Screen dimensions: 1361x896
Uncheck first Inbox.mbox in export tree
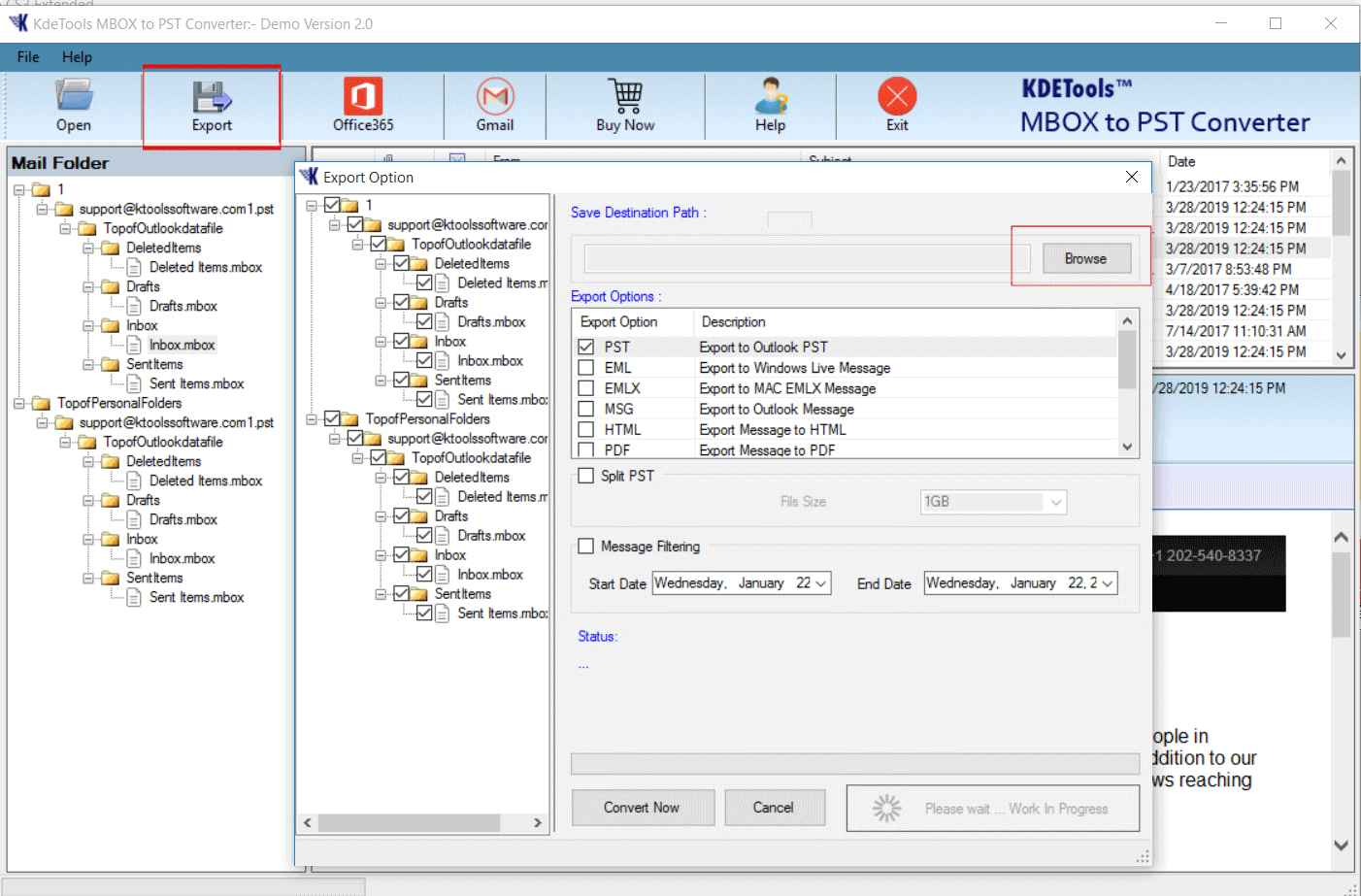pyautogui.click(x=424, y=360)
